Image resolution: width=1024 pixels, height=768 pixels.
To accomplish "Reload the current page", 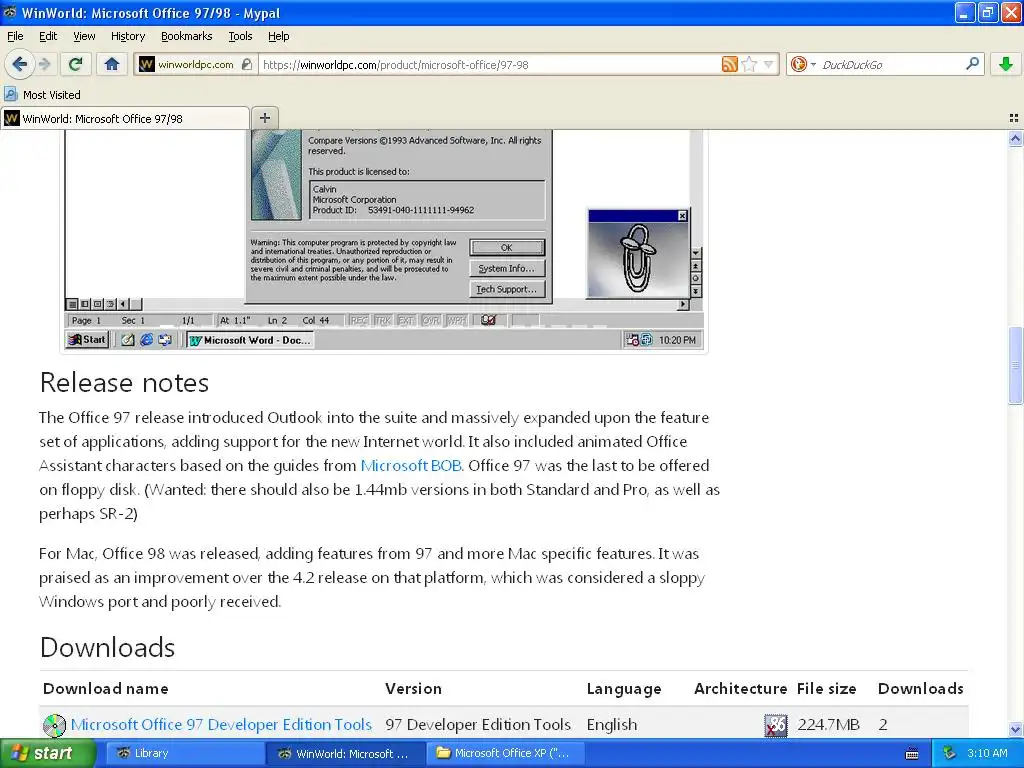I will point(75,64).
